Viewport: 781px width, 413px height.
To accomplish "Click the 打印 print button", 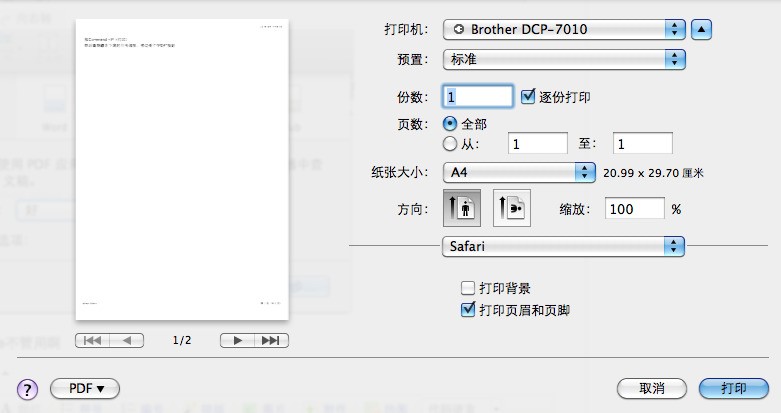I will tap(734, 388).
